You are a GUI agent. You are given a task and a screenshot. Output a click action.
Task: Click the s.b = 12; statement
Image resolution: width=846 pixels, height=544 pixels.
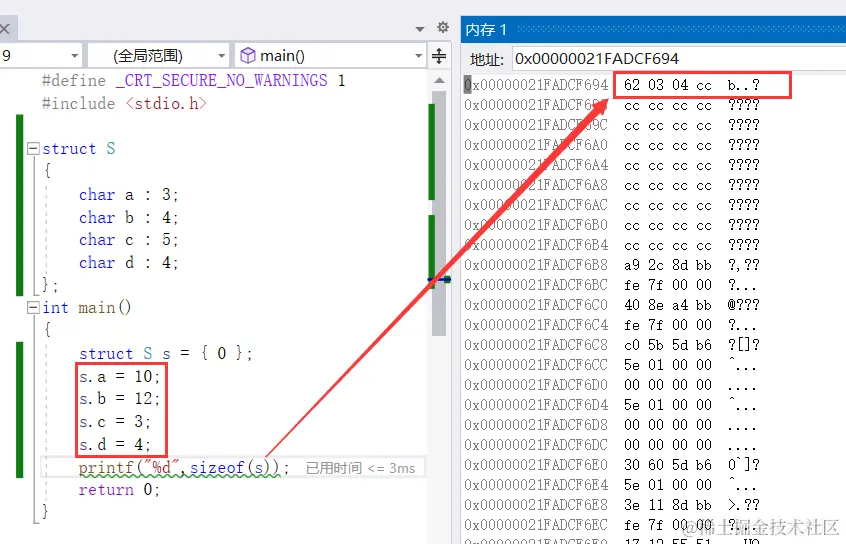click(119, 398)
